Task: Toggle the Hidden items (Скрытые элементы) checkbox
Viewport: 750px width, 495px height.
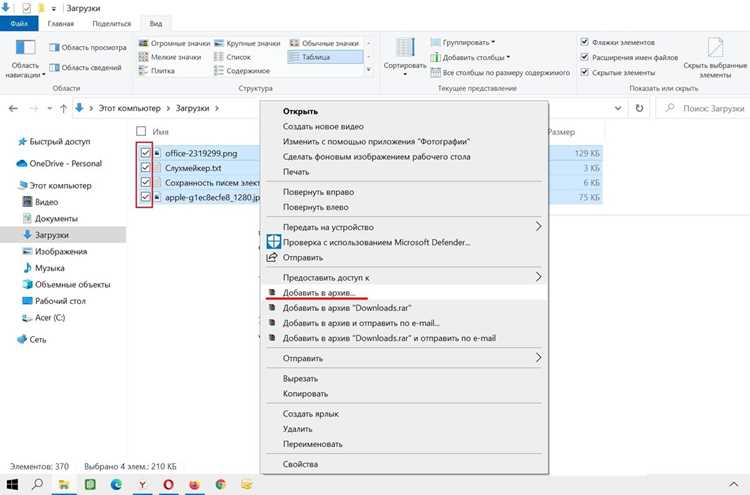Action: pos(584,72)
